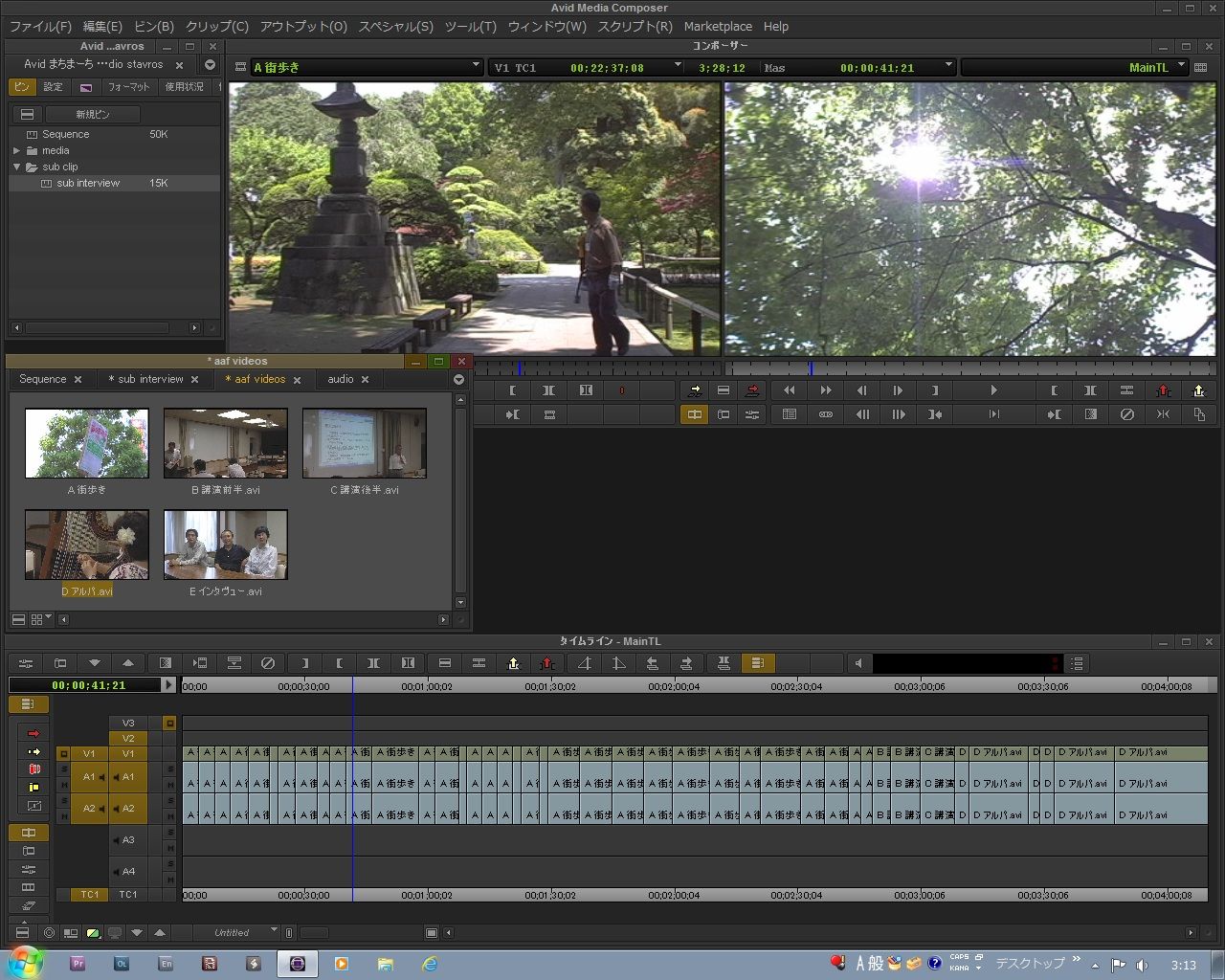1225x980 pixels.
Task: Solo the A1 audio track
Action: [170, 769]
